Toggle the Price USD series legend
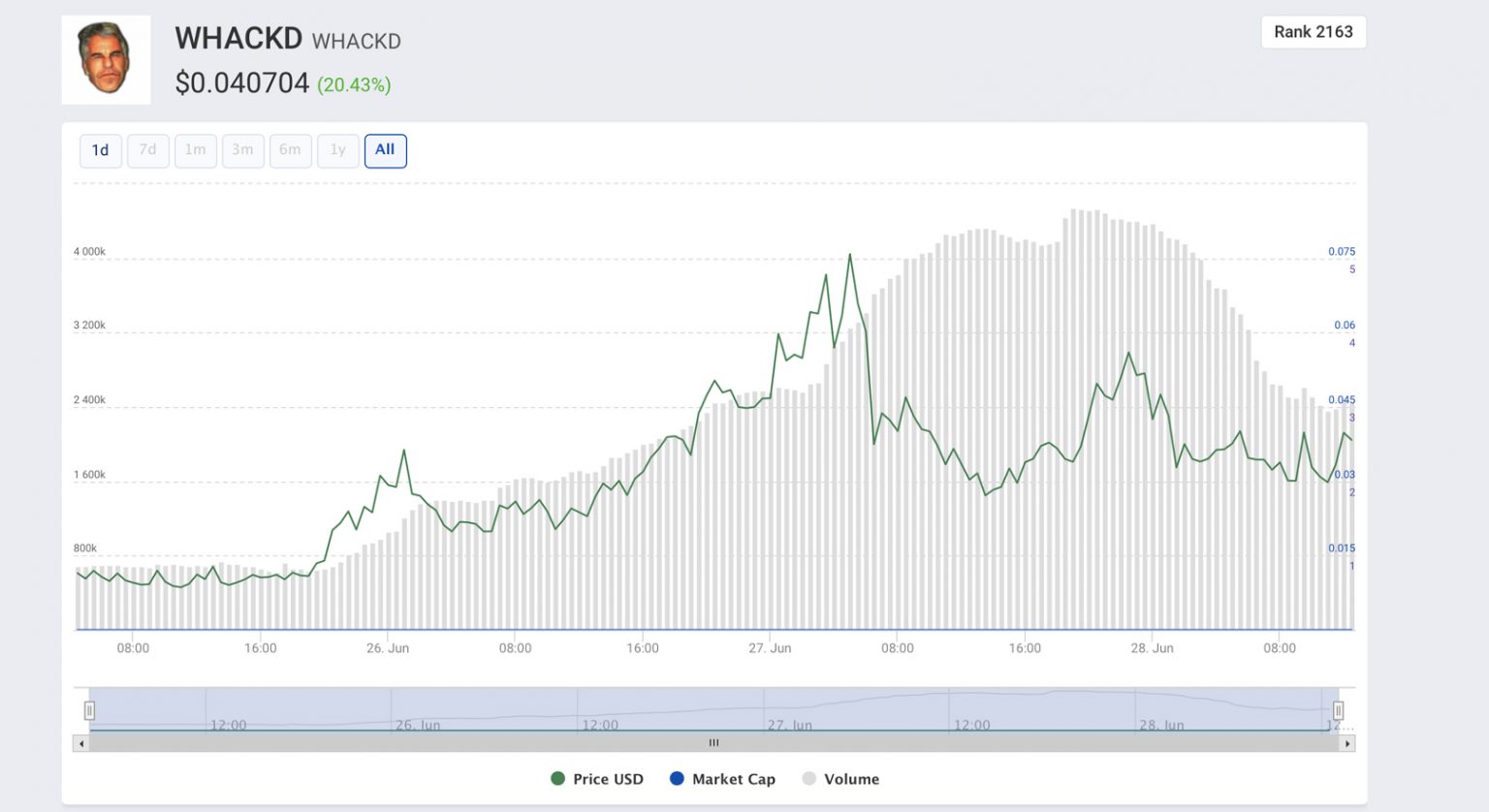Viewport: 1489px width, 812px height. pyautogui.click(x=608, y=779)
